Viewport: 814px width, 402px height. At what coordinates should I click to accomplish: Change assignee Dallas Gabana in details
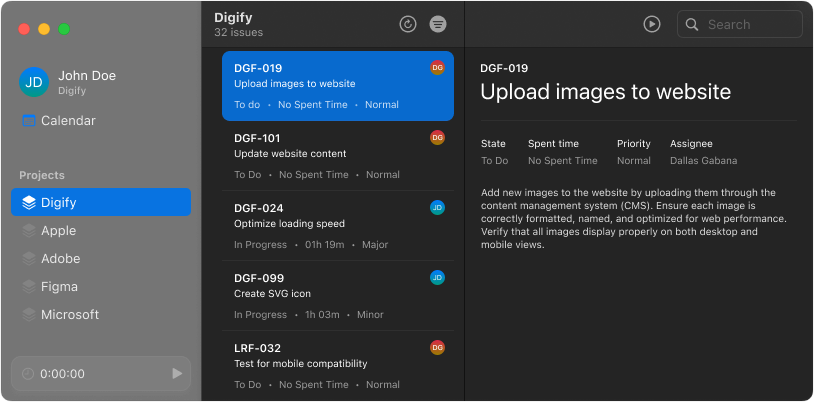pyautogui.click(x=703, y=161)
